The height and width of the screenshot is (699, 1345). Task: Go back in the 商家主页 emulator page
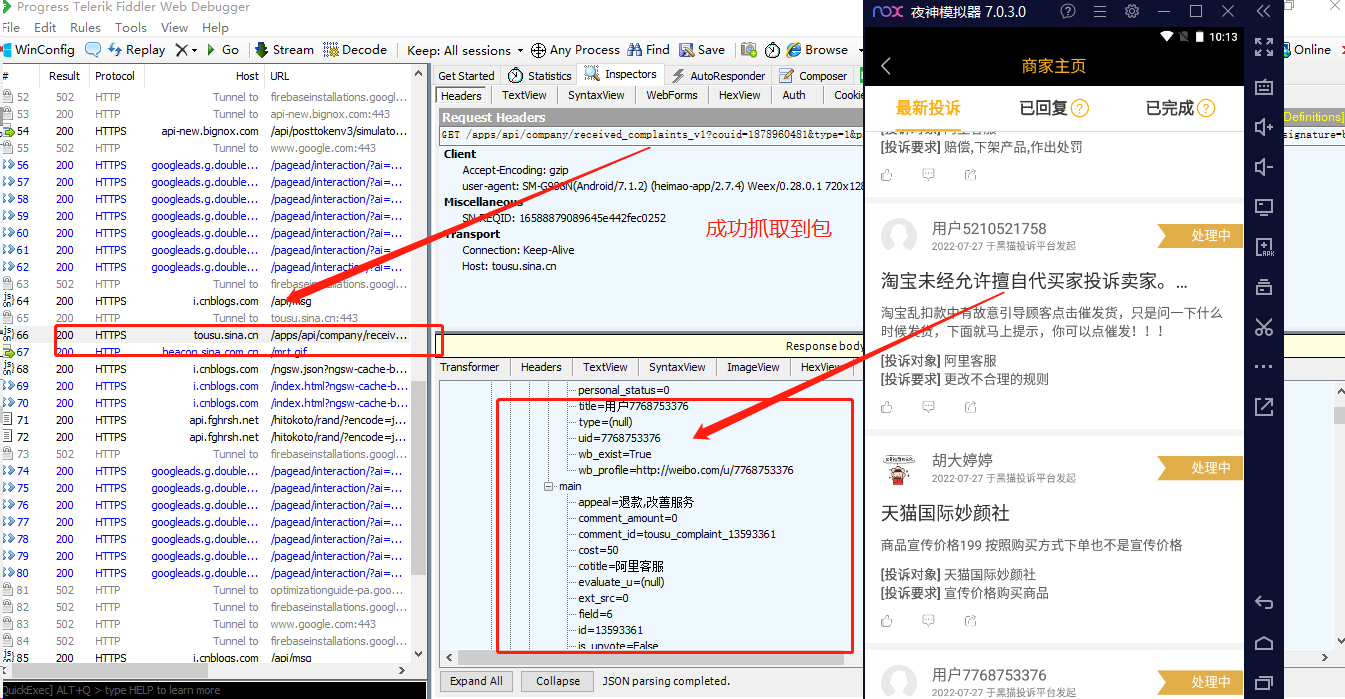pos(886,66)
